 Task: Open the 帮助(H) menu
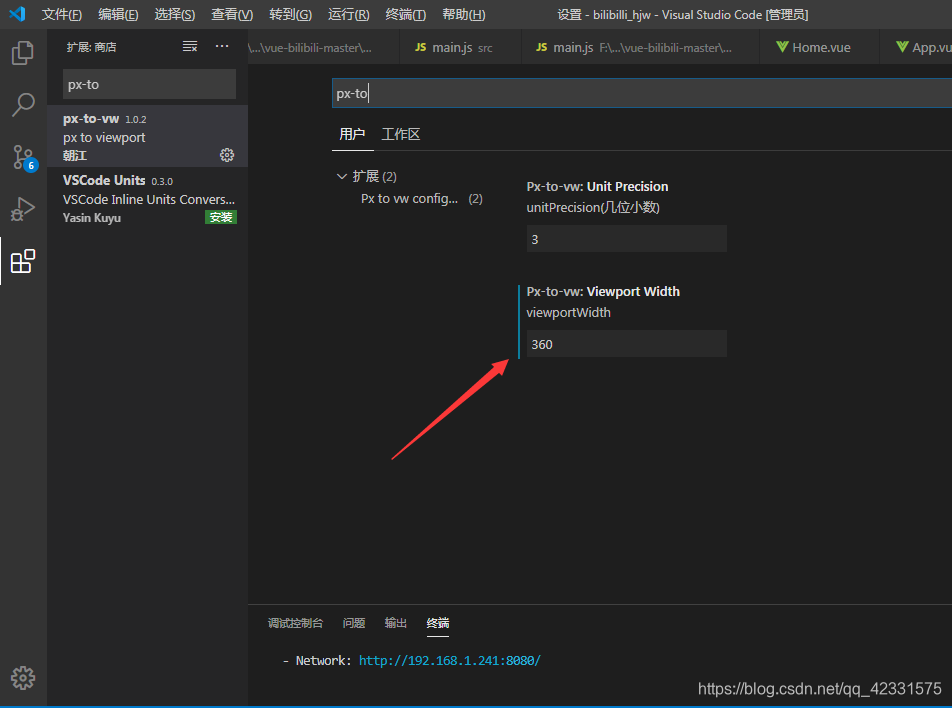click(463, 15)
